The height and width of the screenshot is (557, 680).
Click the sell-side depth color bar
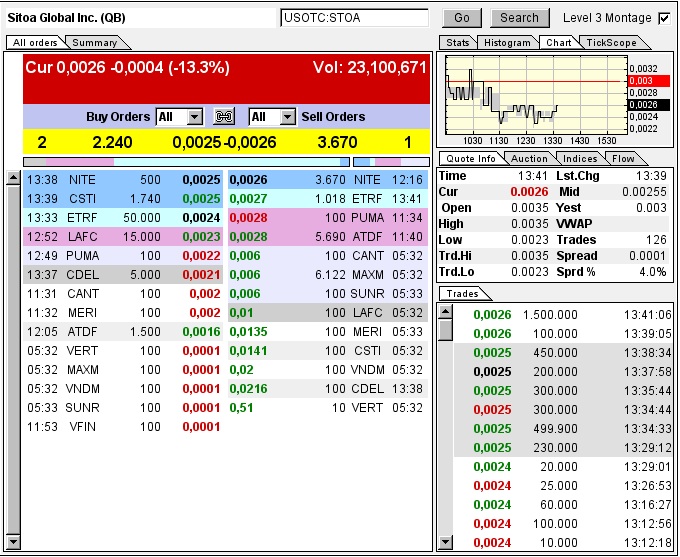(x=391, y=162)
